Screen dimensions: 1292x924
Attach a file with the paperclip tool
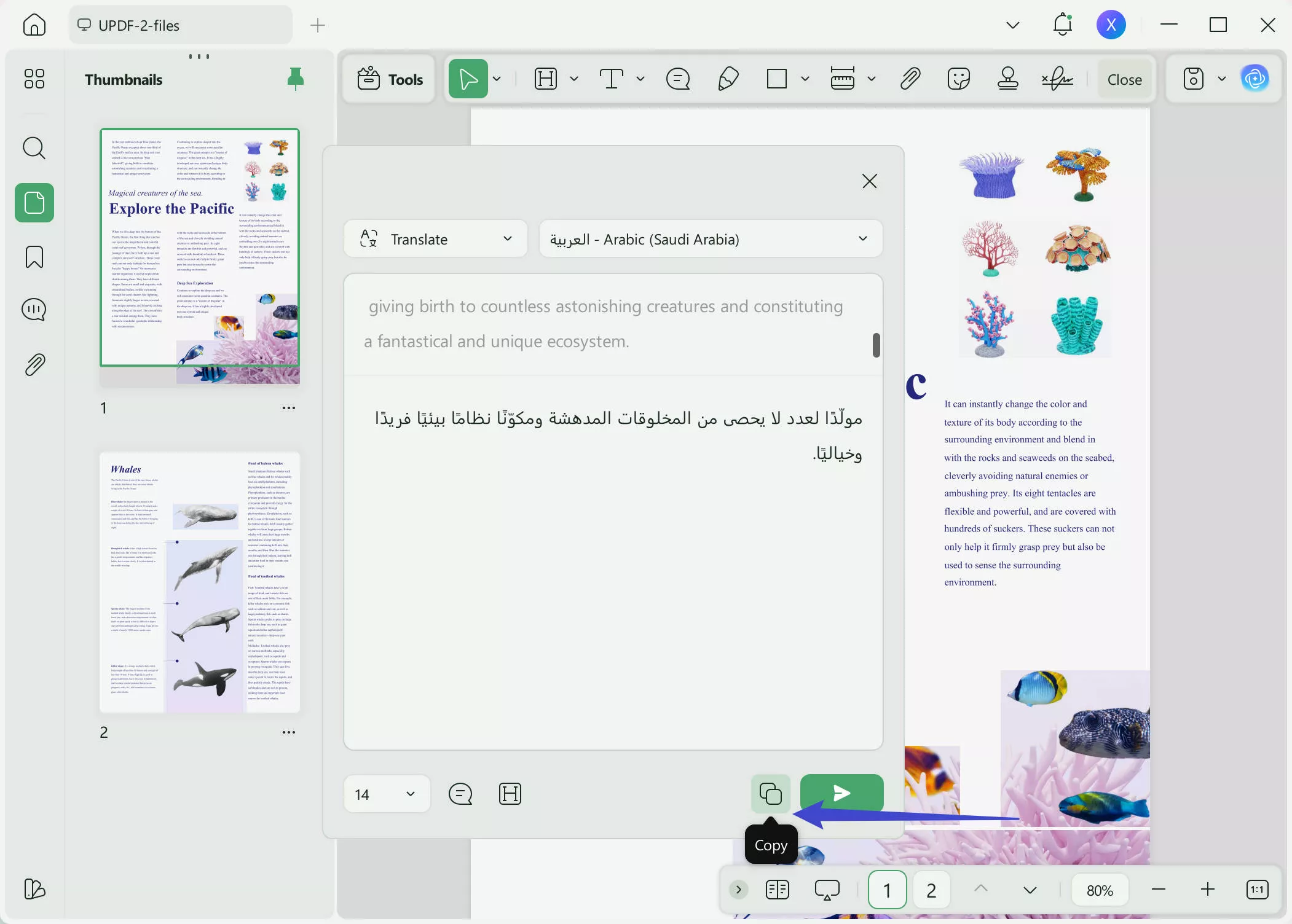pos(910,79)
